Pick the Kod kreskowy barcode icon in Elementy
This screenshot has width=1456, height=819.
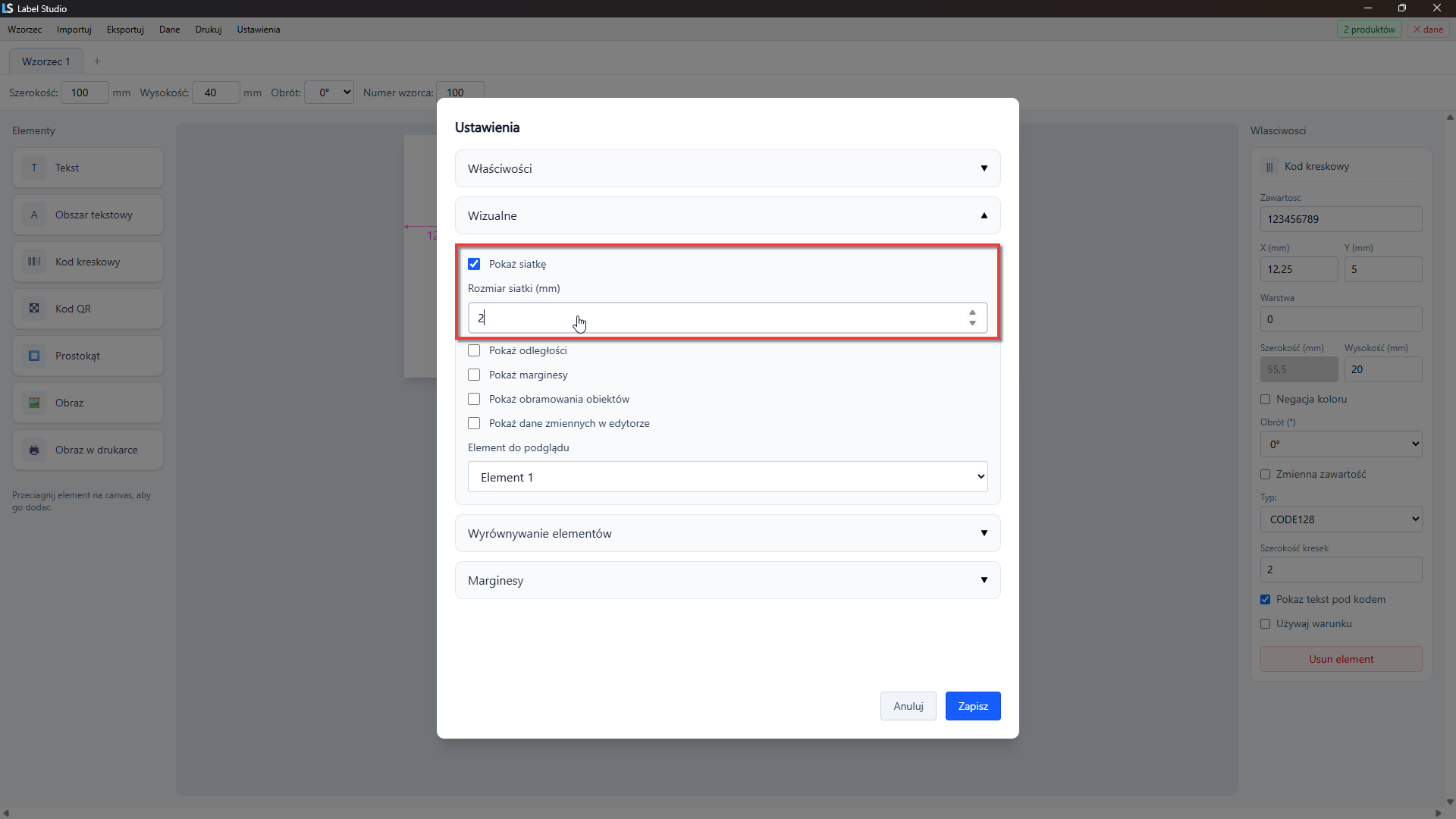coord(34,262)
